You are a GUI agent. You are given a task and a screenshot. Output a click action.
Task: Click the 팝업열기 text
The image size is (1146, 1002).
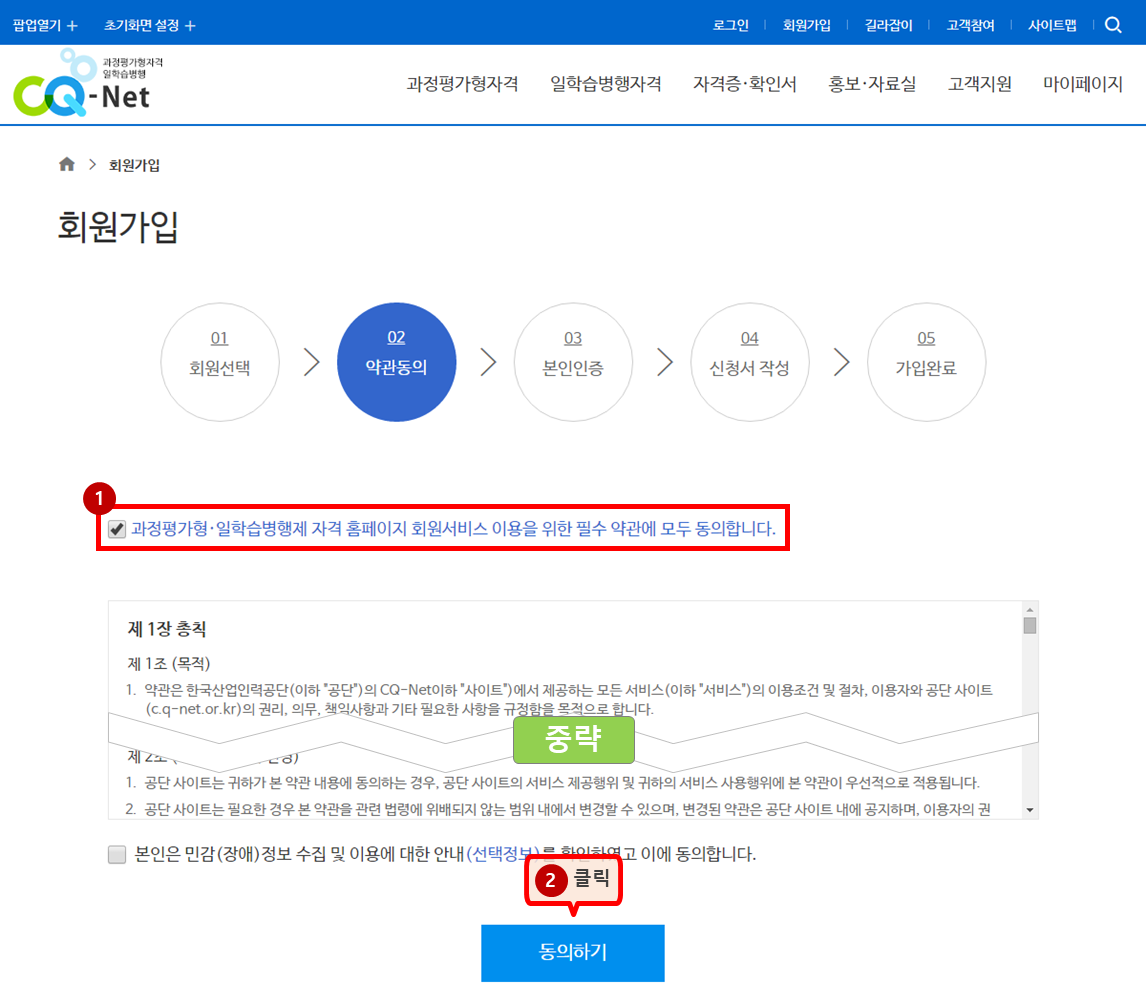37,26
